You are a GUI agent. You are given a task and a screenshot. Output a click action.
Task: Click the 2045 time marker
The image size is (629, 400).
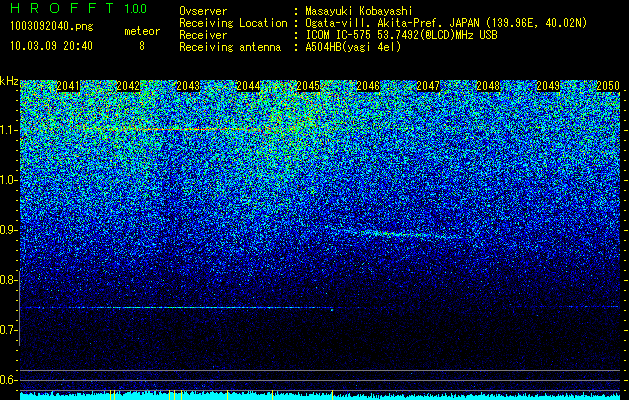point(308,86)
